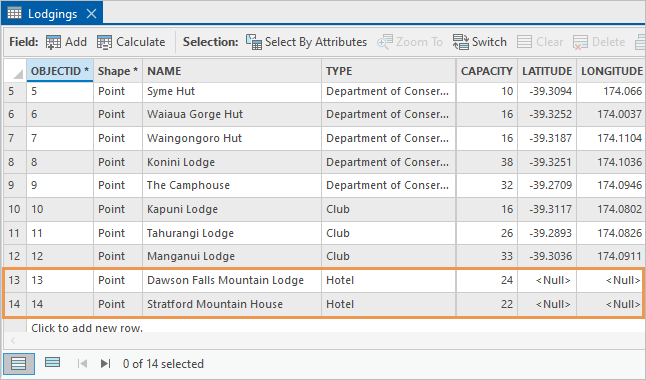Click to add new row
646x380 pixels.
click(x=87, y=328)
